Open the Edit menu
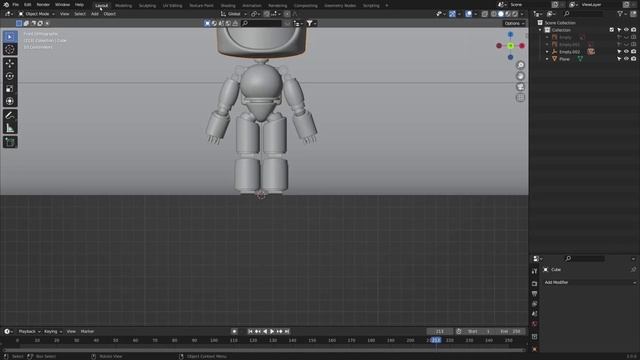The image size is (640, 360). 27,4
